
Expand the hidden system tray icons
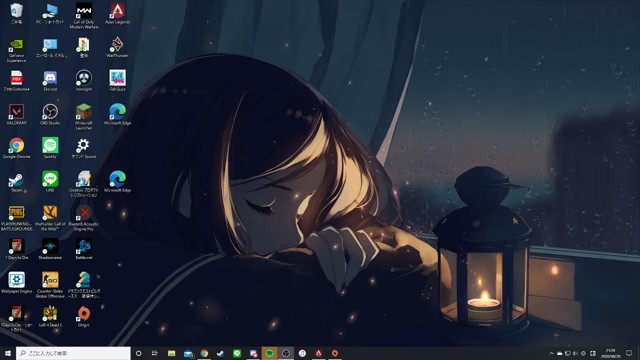(x=551, y=353)
